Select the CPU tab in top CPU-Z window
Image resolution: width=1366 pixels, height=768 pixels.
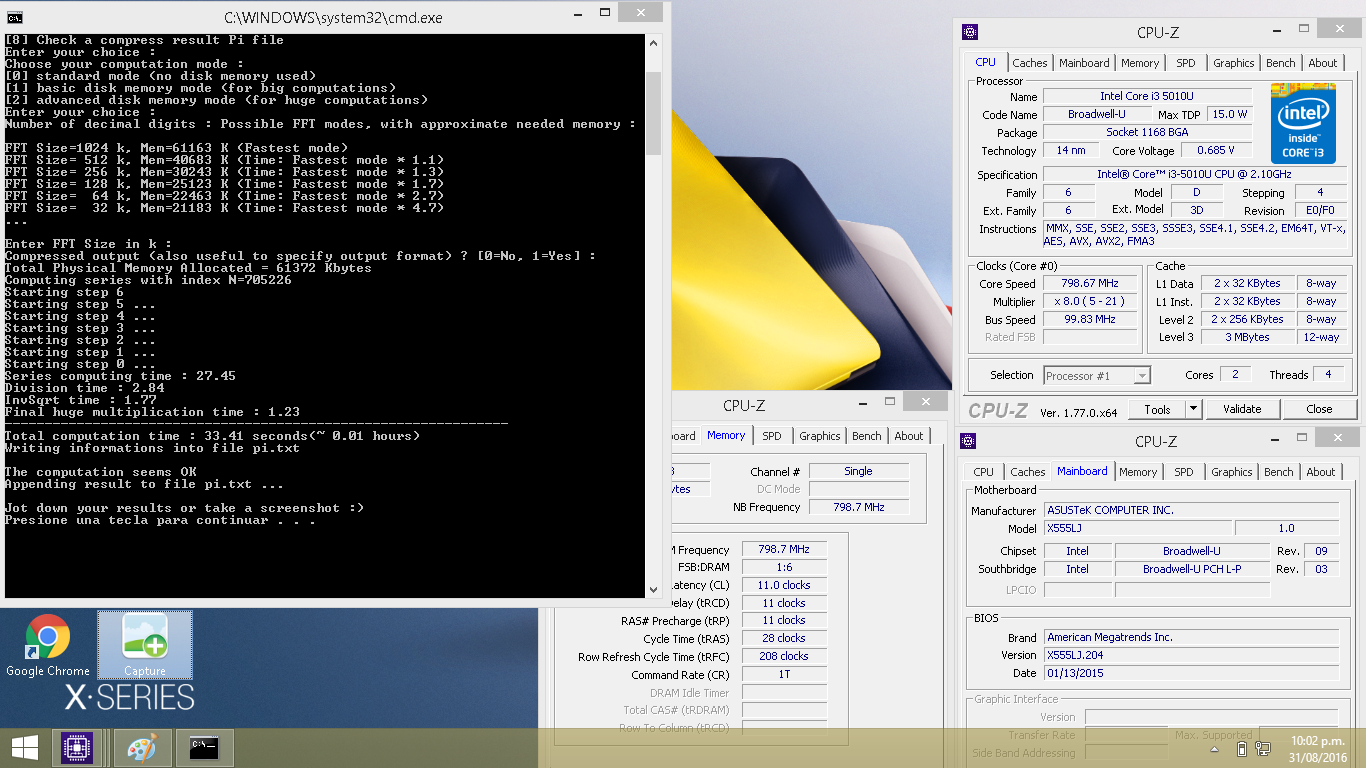click(x=986, y=62)
